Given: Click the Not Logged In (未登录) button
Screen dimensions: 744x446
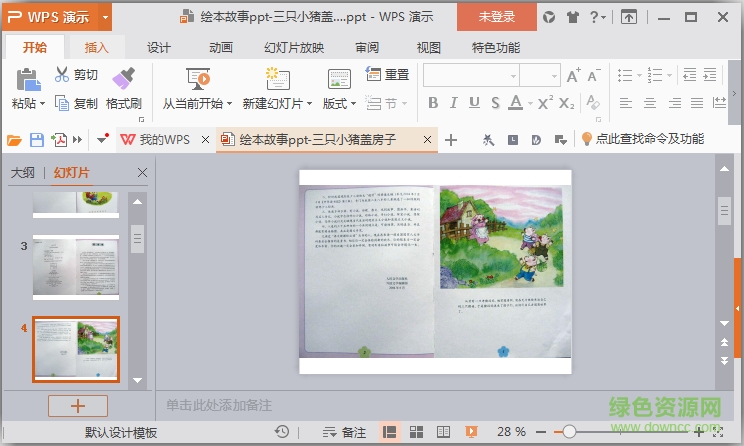Looking at the screenshot, I should [x=497, y=17].
